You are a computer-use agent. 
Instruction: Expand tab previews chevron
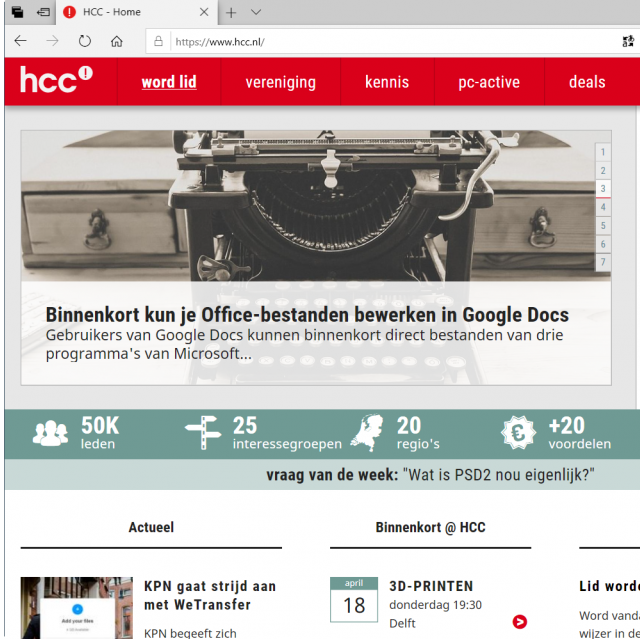click(x=256, y=12)
